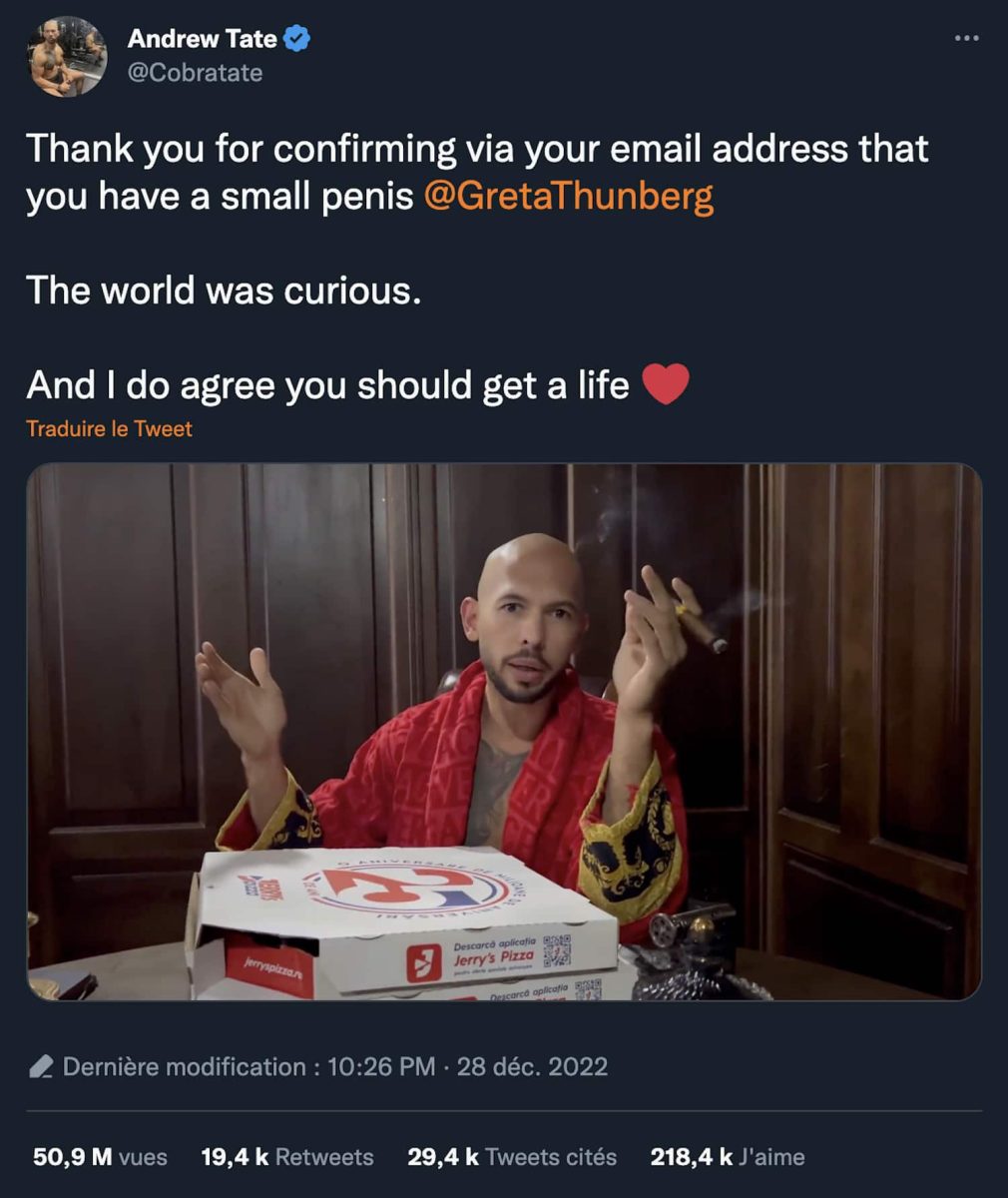
Task: Click the @GretaThunberg mention
Action: coord(569,196)
